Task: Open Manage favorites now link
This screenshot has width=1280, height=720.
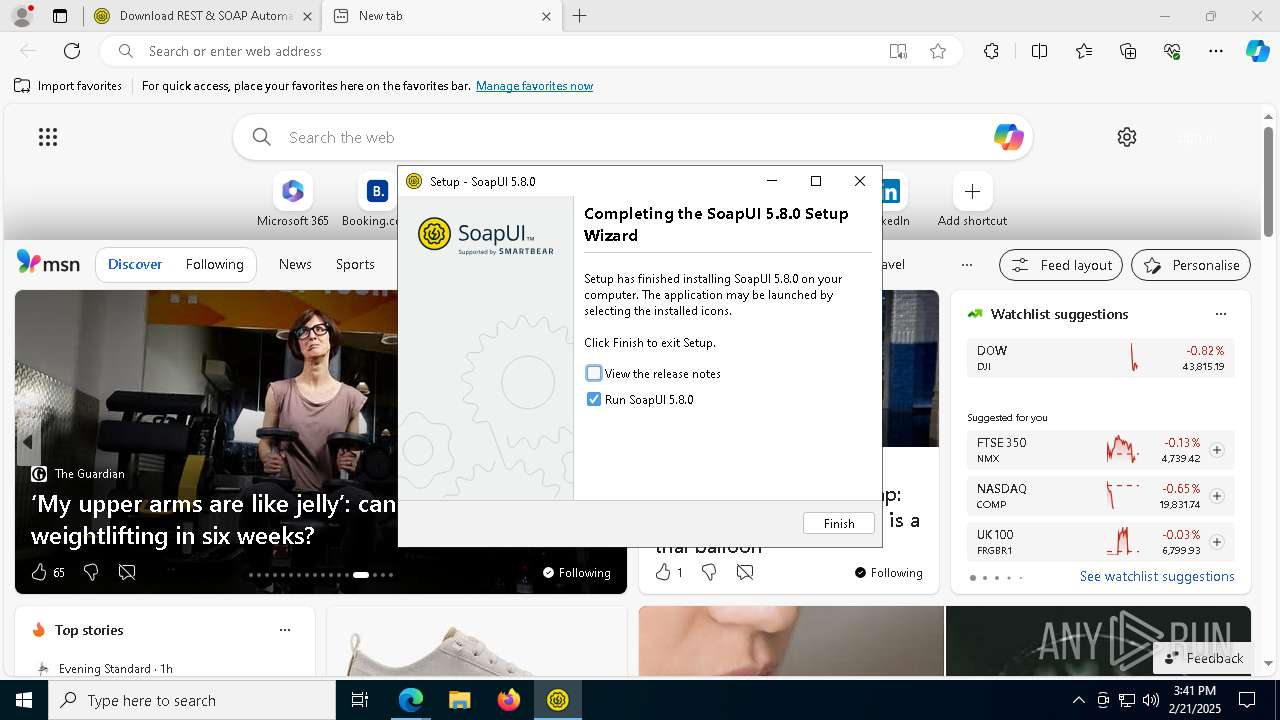Action: [x=534, y=86]
